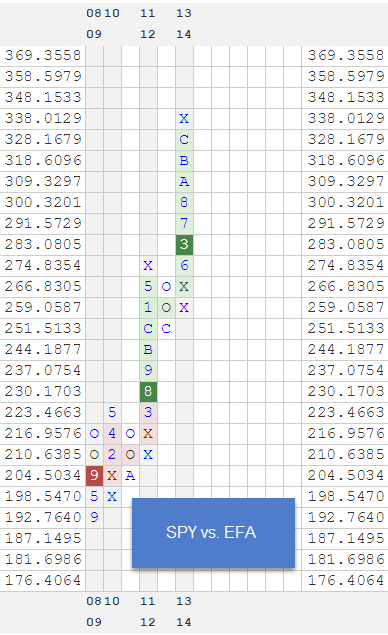This screenshot has width=388, height=635.
Task: Click the red 9 cell at 204.5034
Action: point(94,475)
